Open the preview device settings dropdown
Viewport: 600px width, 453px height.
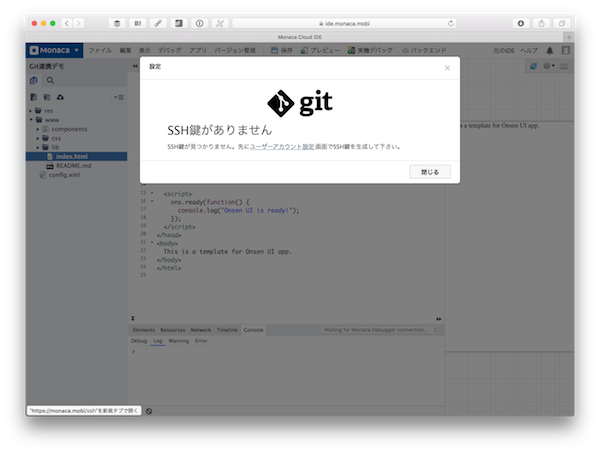point(549,66)
